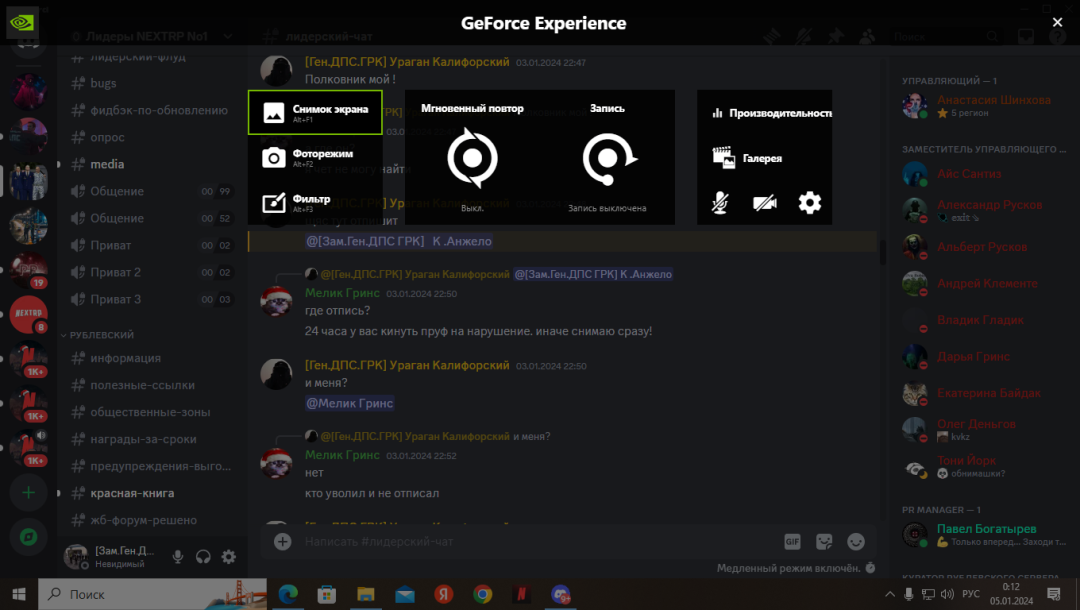Toggle Discord headphones deafen button

203,557
